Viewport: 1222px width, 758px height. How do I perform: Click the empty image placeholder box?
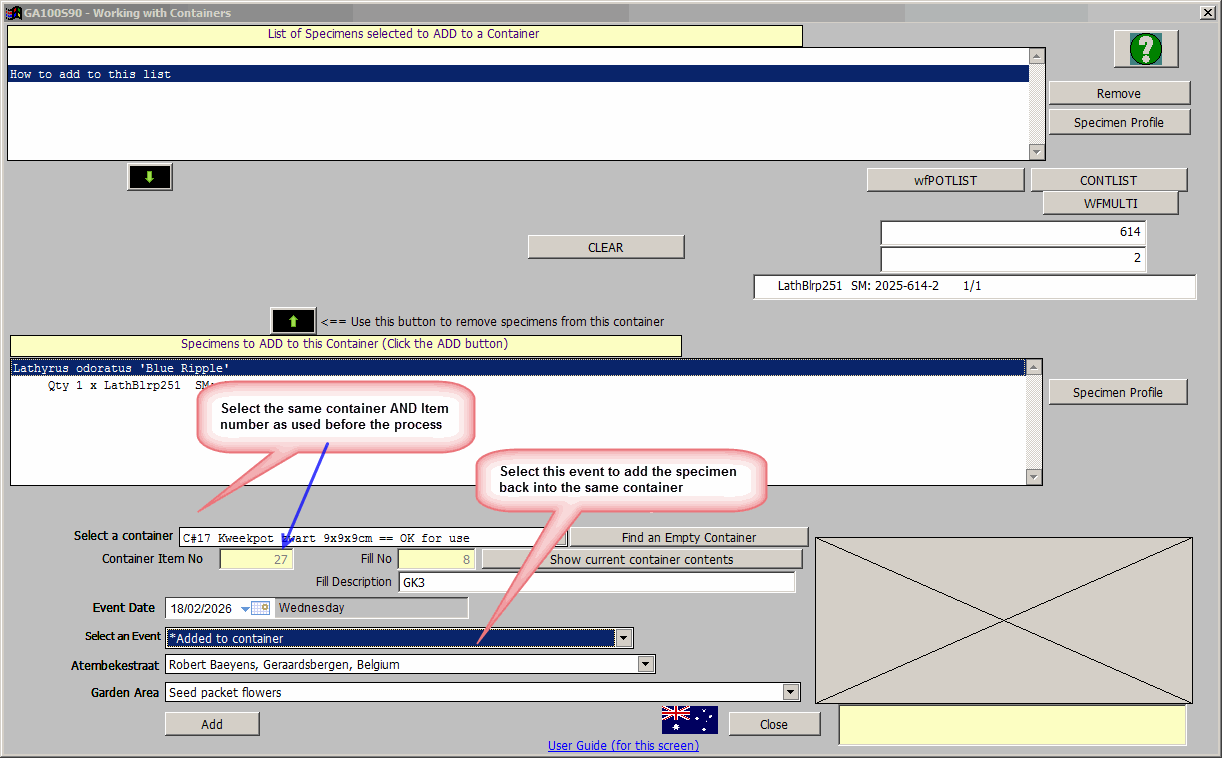1003,620
